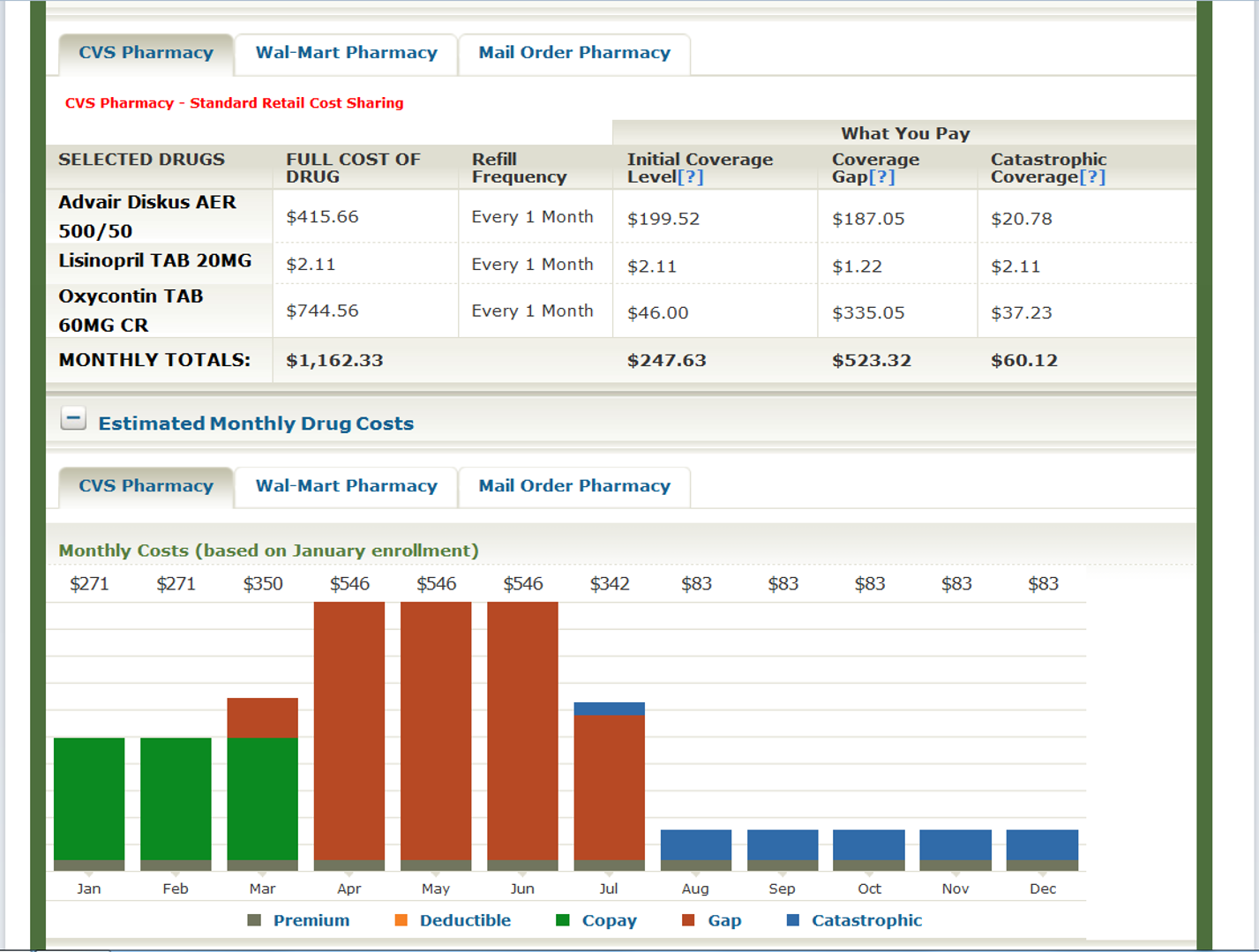Screen dimensions: 1259x952
Task: Click the $744.56 full cost value
Action: click(x=322, y=311)
